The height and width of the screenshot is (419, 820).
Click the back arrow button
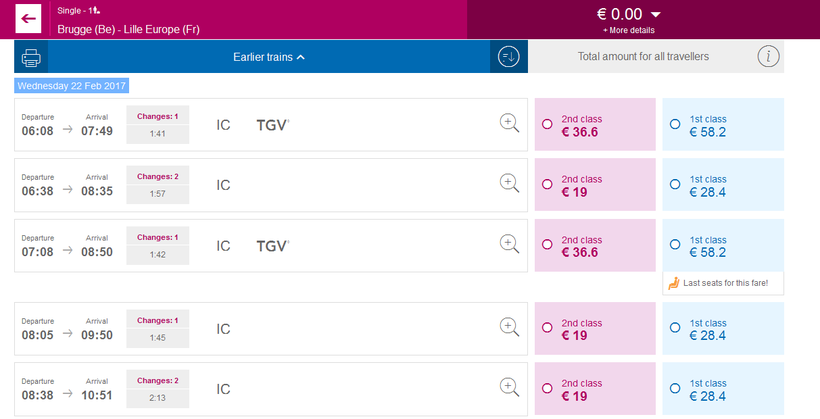click(x=28, y=19)
